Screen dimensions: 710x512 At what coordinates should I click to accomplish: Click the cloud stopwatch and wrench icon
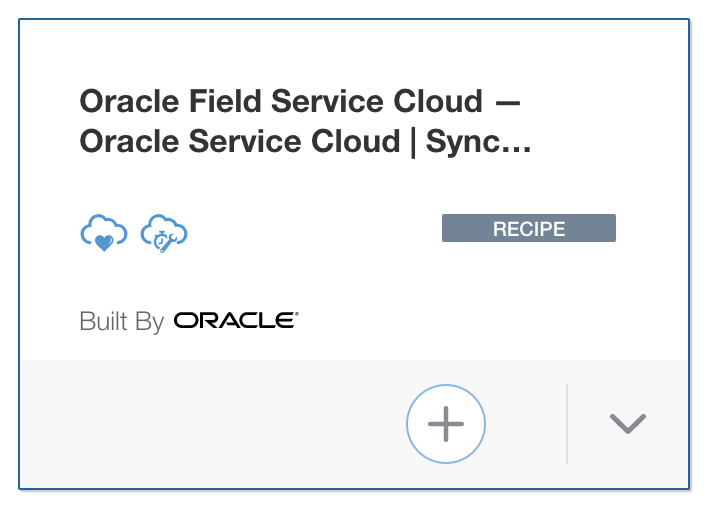click(x=165, y=233)
